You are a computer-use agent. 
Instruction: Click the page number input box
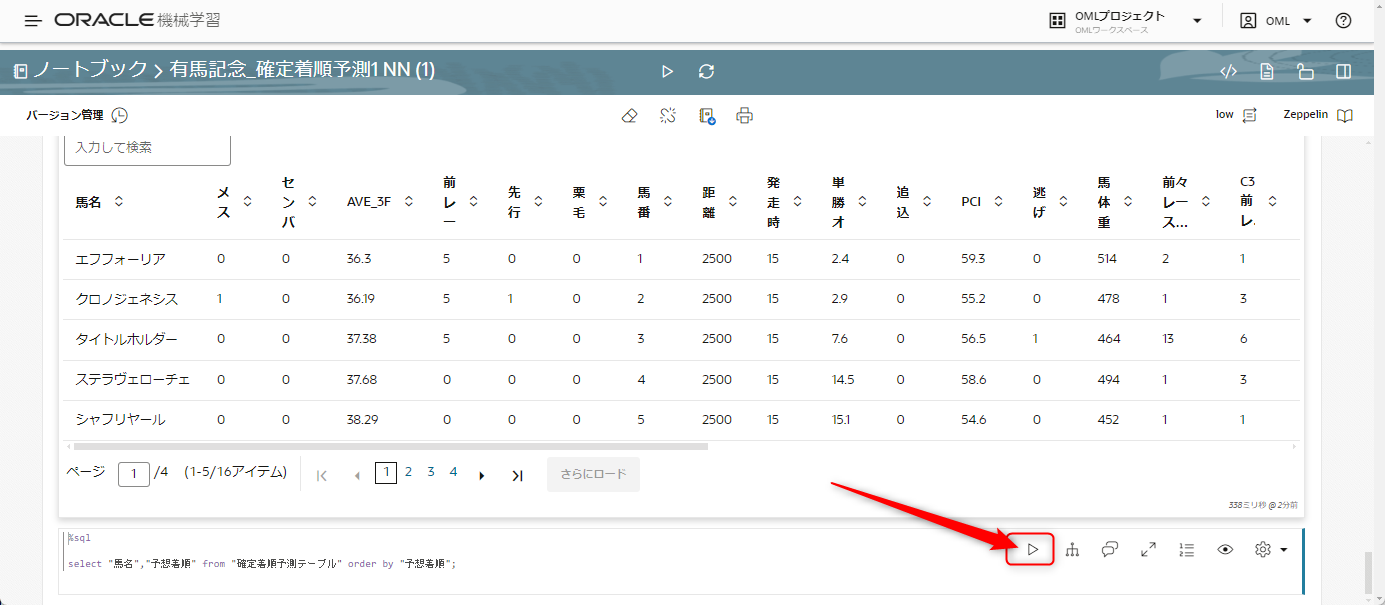pos(134,473)
